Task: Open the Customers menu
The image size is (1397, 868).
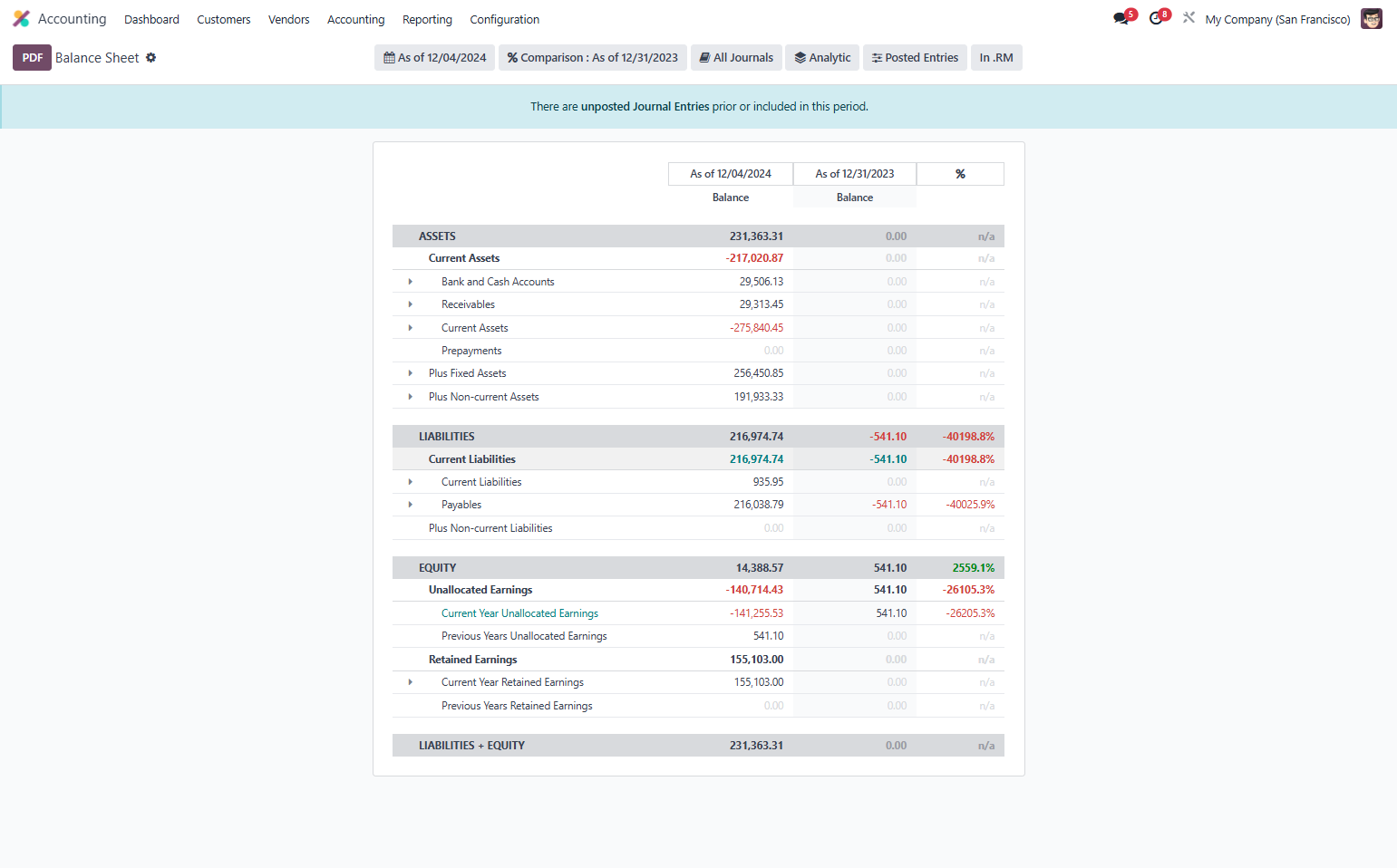Action: click(224, 19)
